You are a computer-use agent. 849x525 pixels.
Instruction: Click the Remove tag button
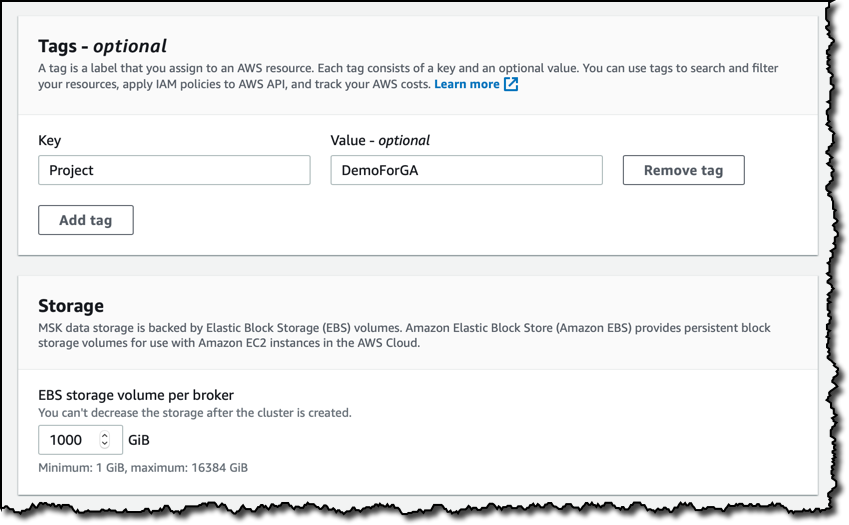683,170
